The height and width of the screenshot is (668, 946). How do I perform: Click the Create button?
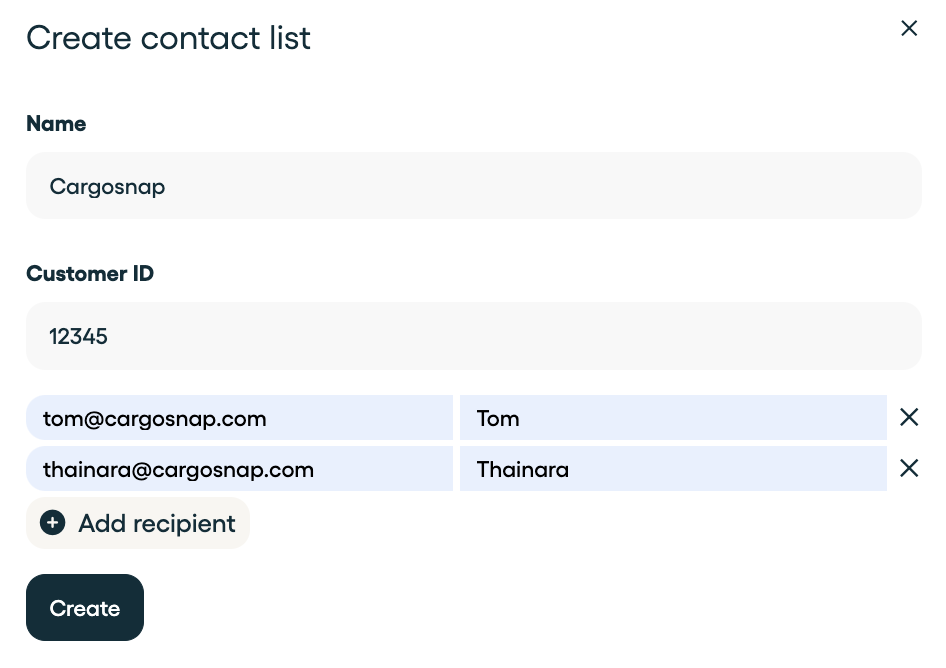point(85,607)
